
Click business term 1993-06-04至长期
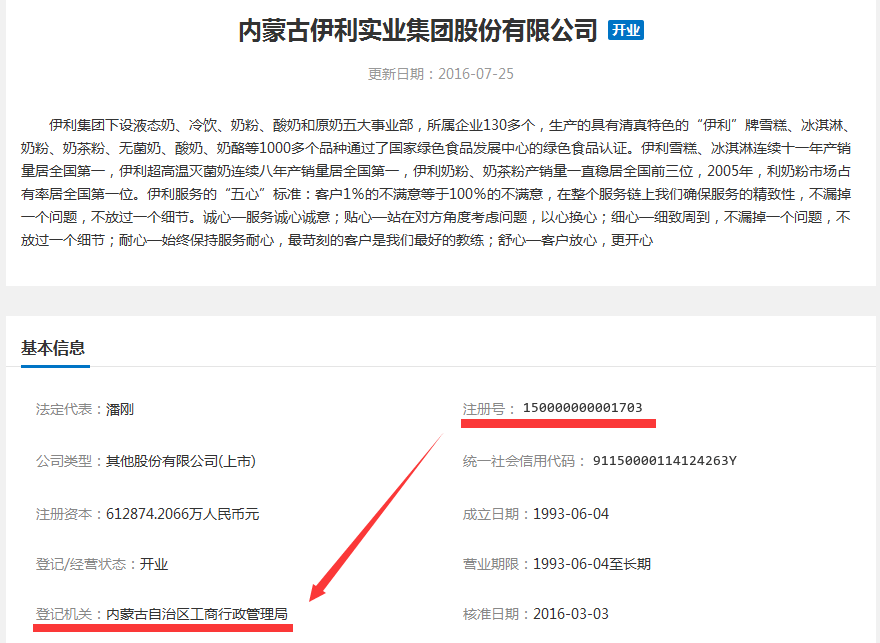592,564
